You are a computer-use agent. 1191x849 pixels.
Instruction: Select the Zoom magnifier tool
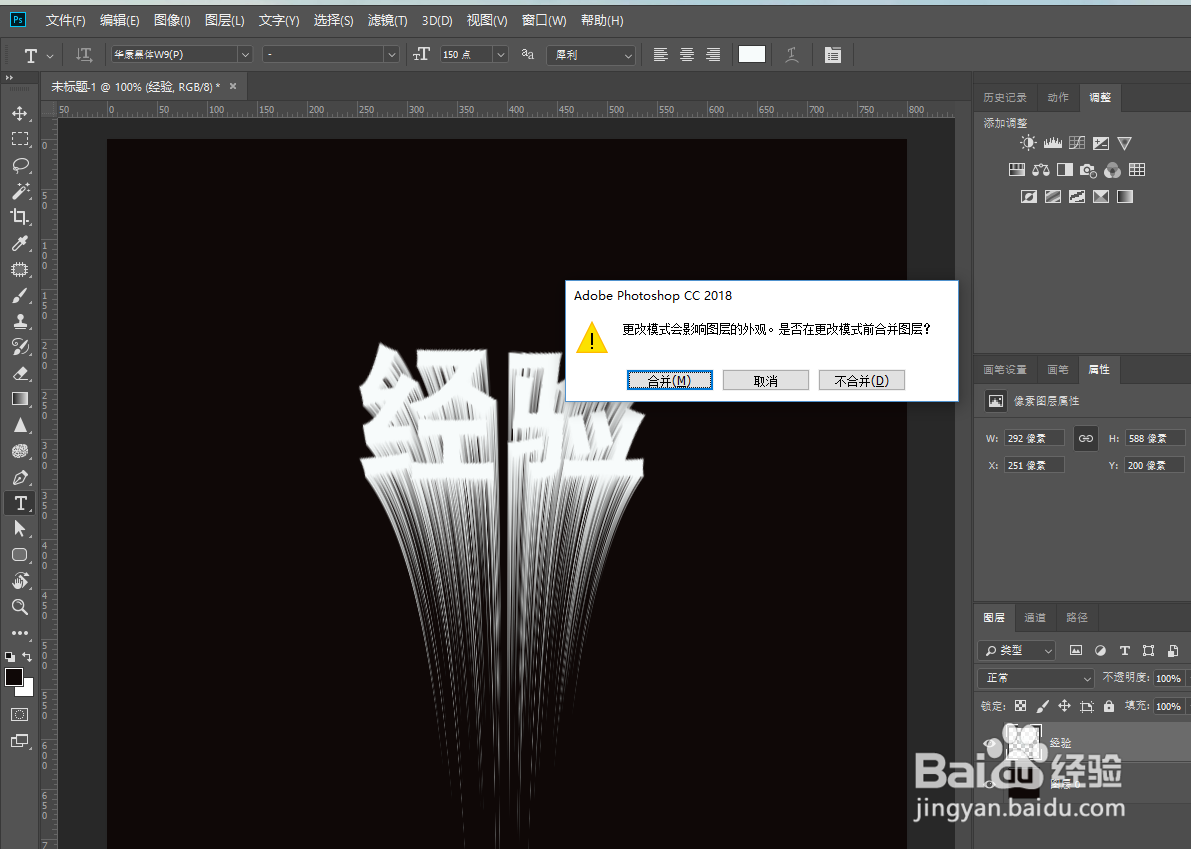20,607
